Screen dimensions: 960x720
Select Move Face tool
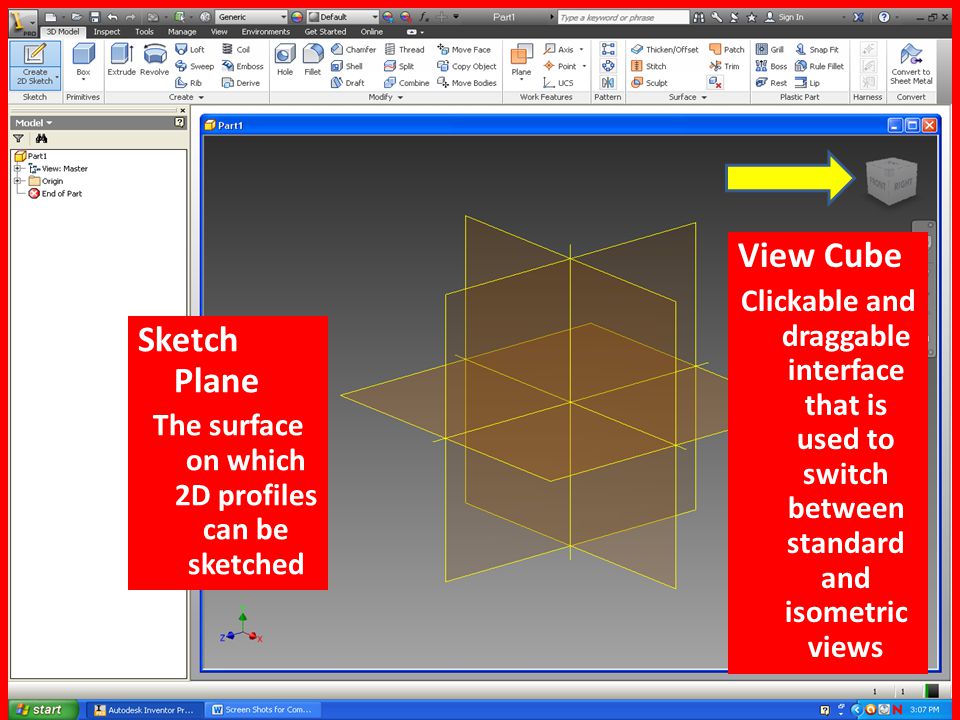pos(464,50)
